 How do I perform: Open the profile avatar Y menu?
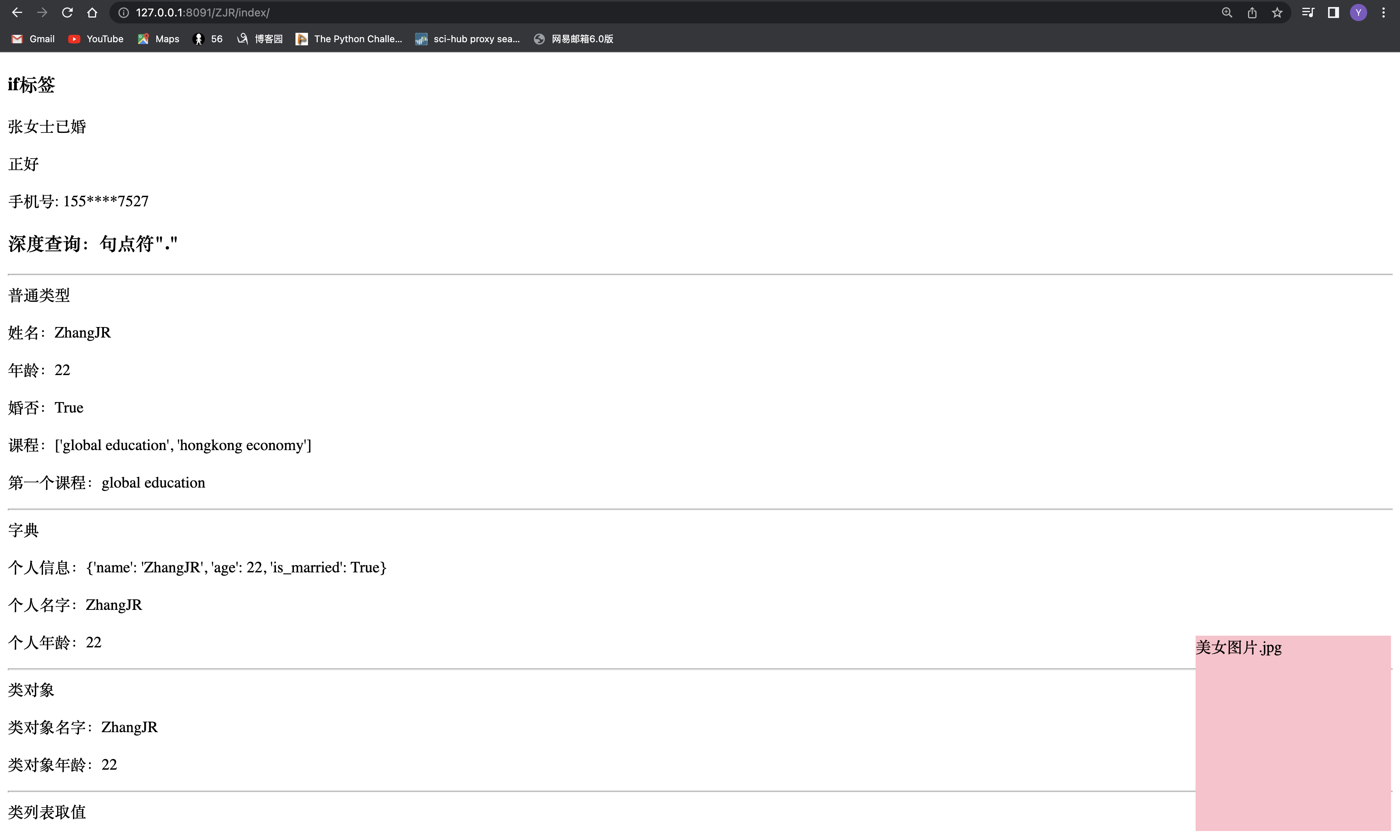1359,13
